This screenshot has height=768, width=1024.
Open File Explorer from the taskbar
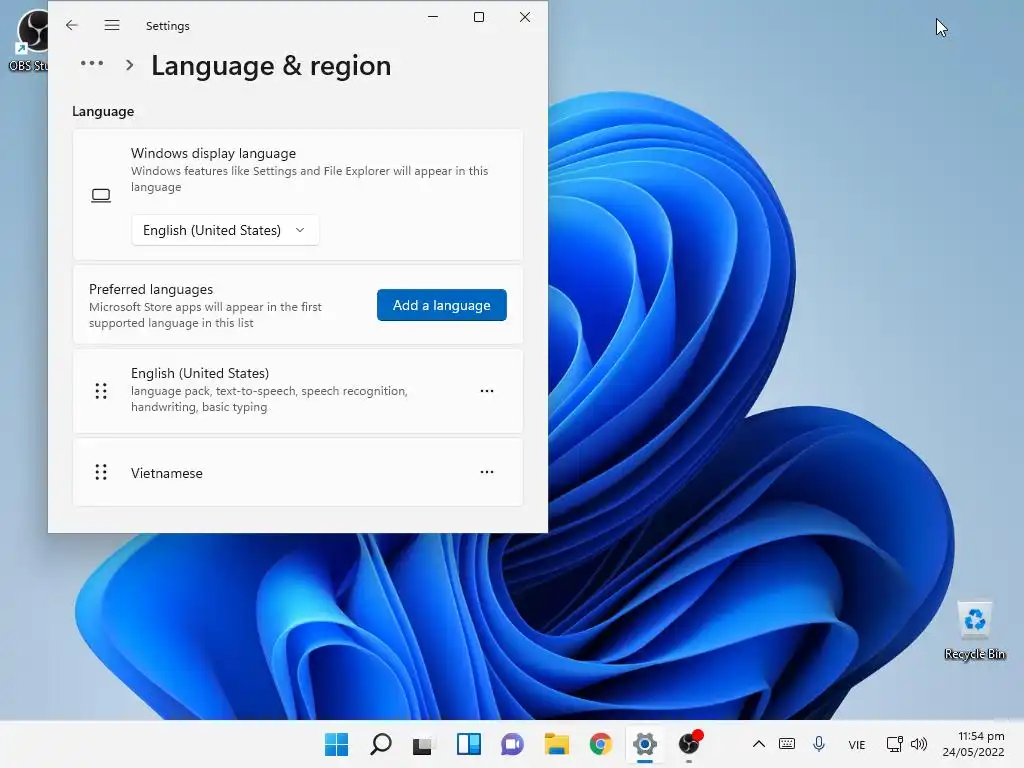(556, 744)
